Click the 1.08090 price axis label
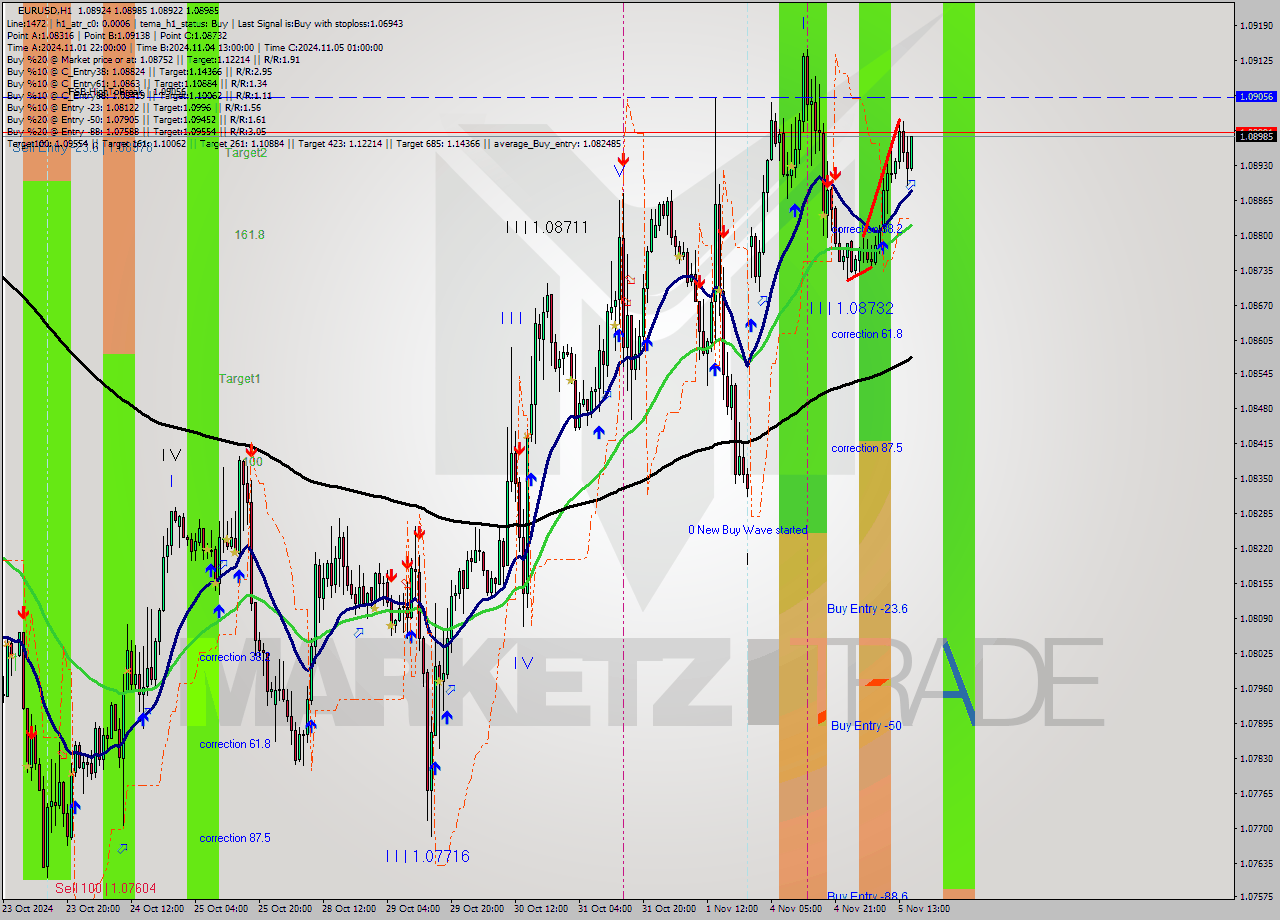This screenshot has width=1280, height=920. pos(1256,618)
